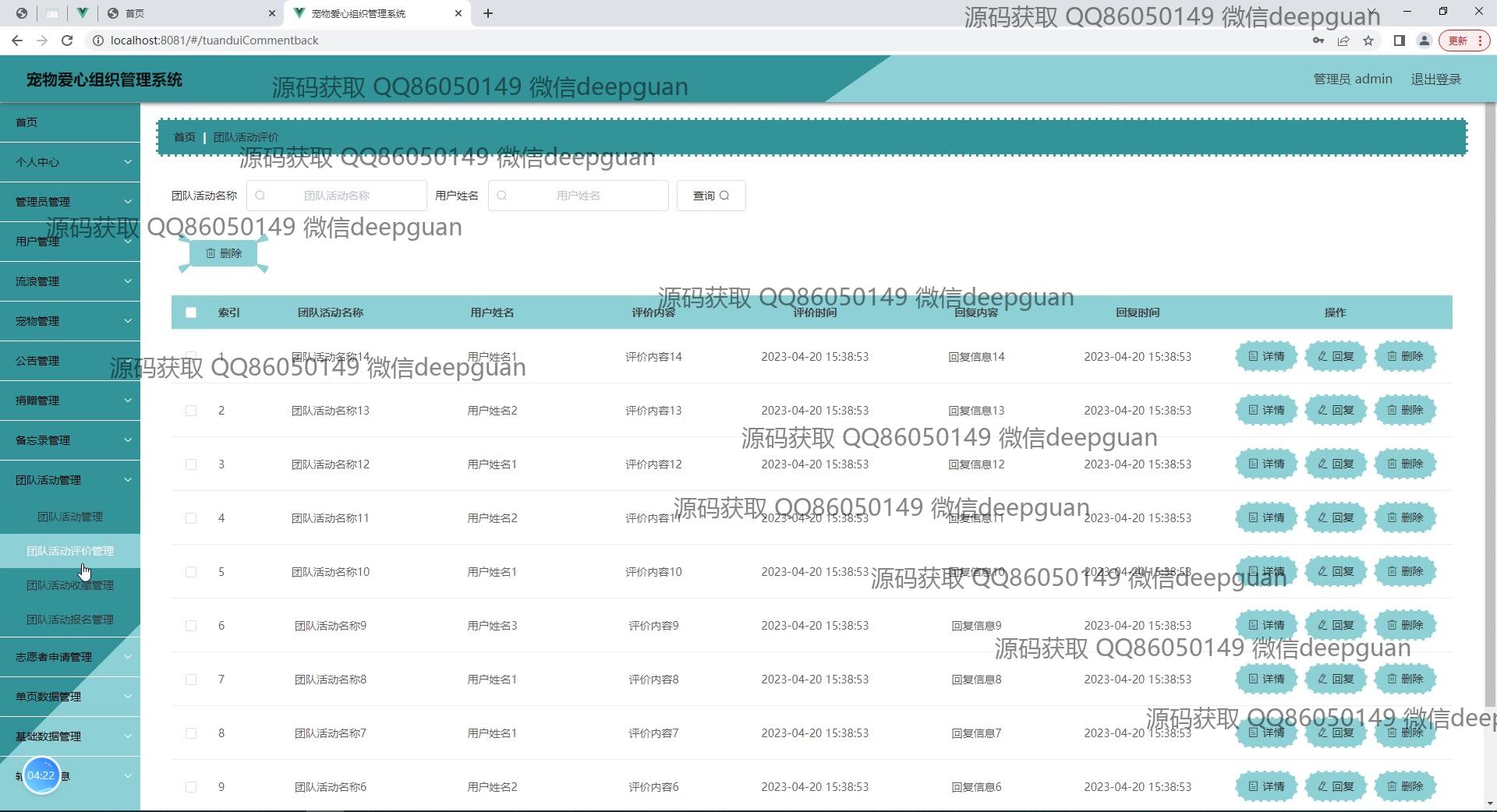Open 团队活动收藏管理 submenu item

tap(70, 585)
